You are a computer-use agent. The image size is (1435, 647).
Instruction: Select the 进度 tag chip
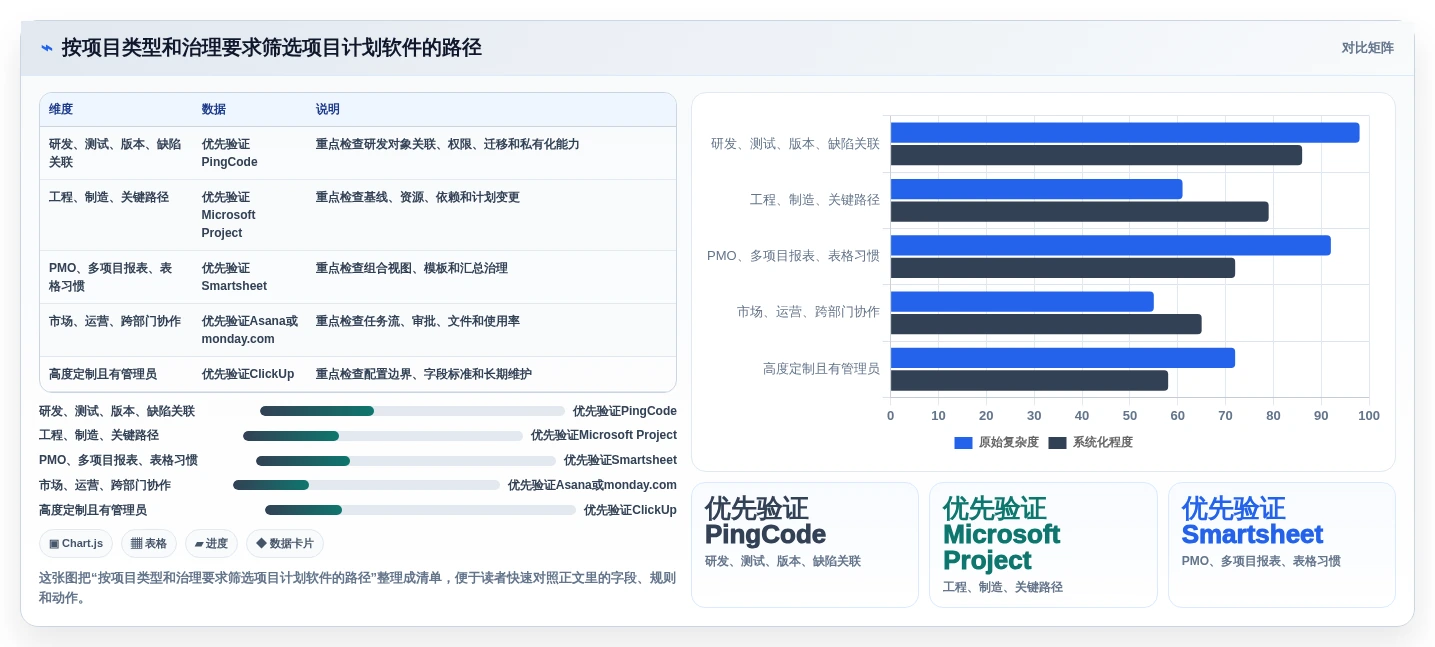tap(211, 544)
